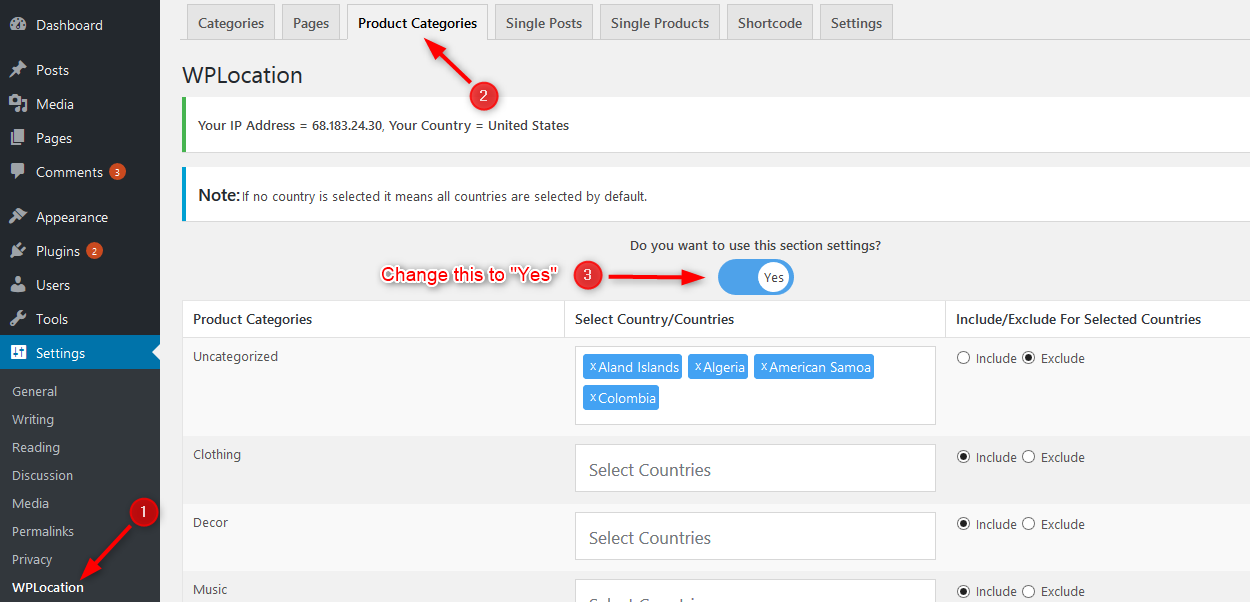1250x602 pixels.
Task: Open the Writing settings link
Action: tap(33, 419)
